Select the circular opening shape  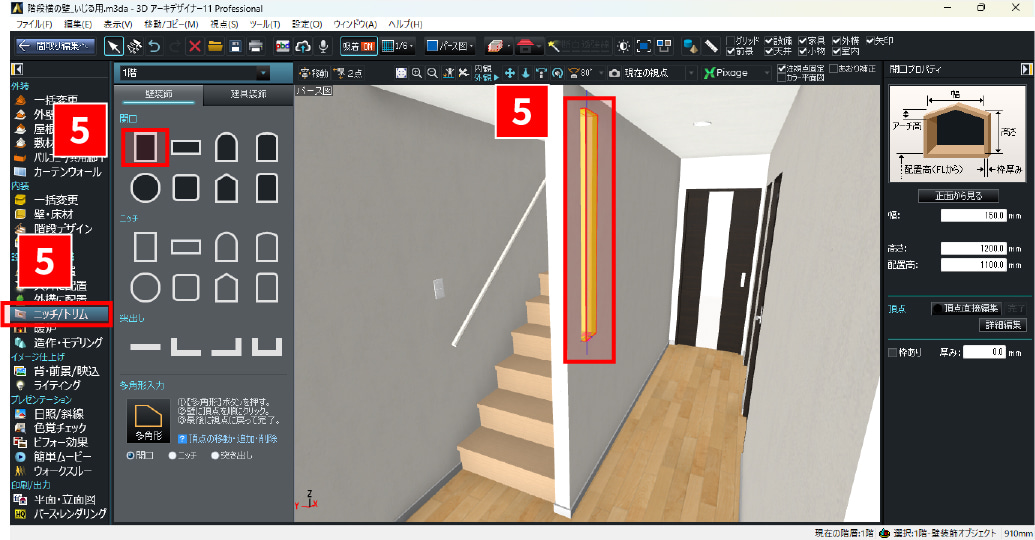(145, 188)
